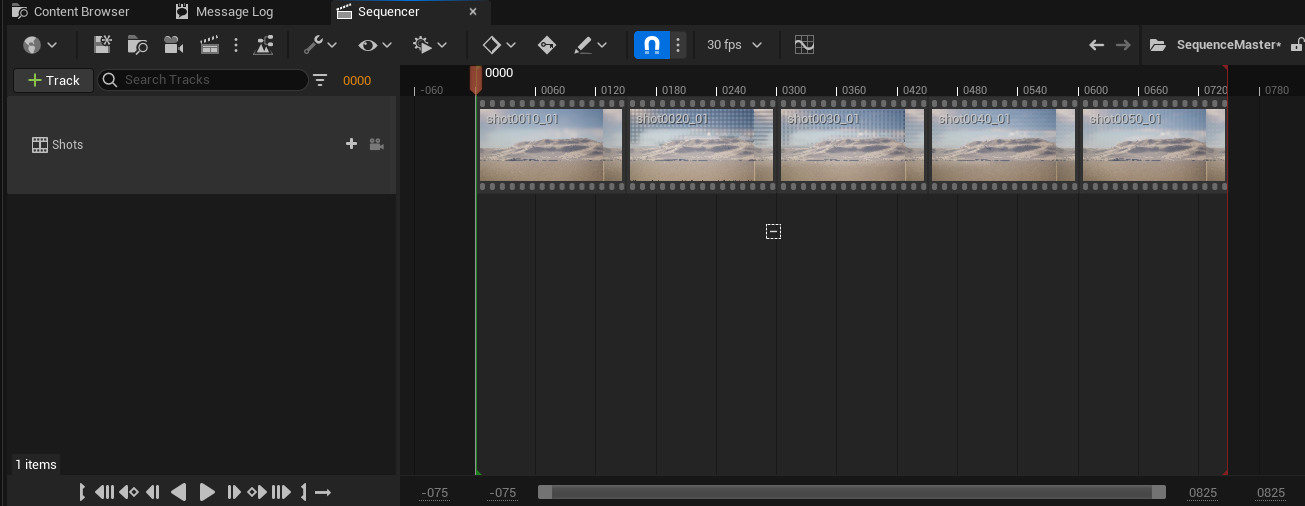The height and width of the screenshot is (506, 1305).
Task: Open the curve editor
Action: (x=804, y=45)
